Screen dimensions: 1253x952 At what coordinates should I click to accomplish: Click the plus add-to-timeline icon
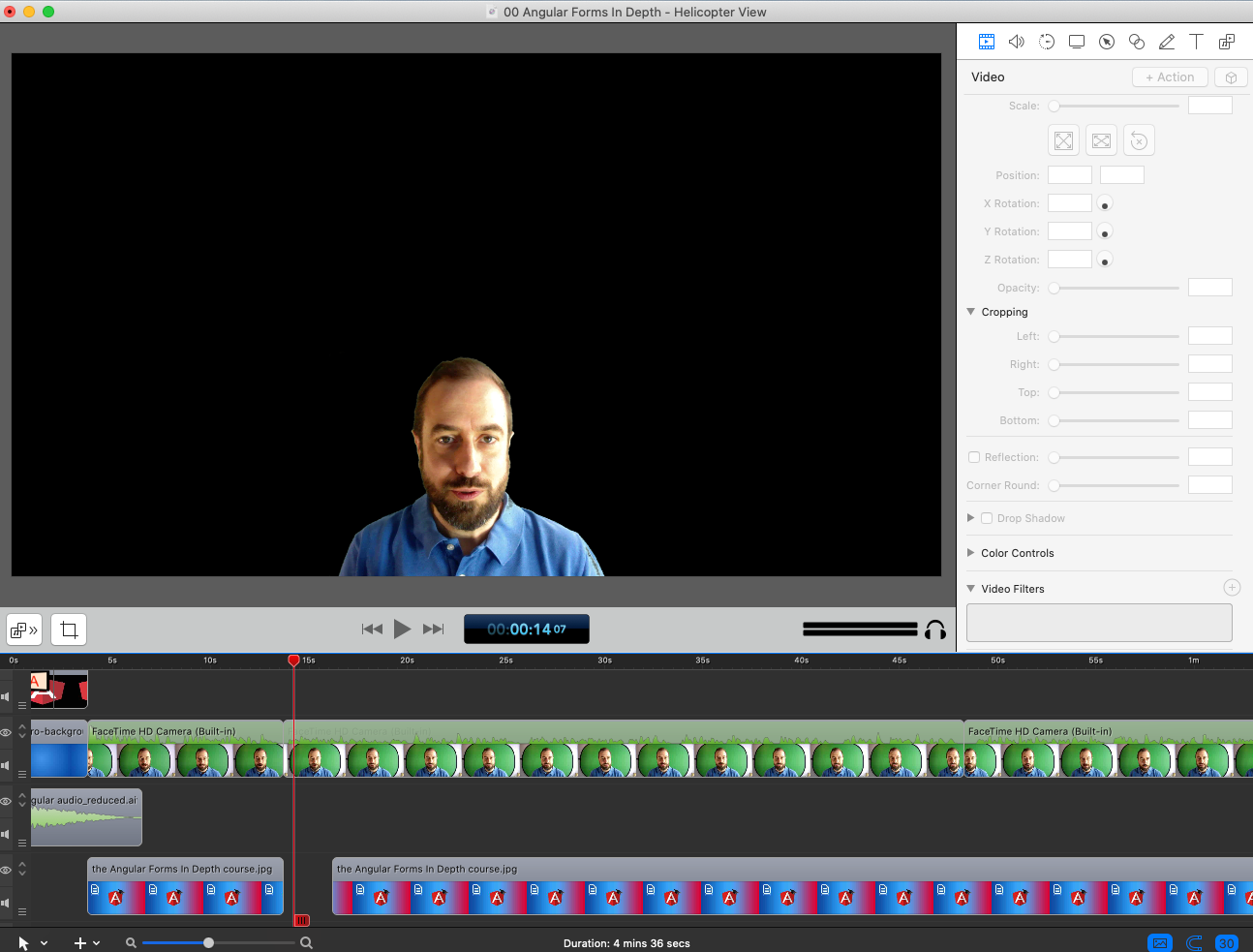click(80, 943)
